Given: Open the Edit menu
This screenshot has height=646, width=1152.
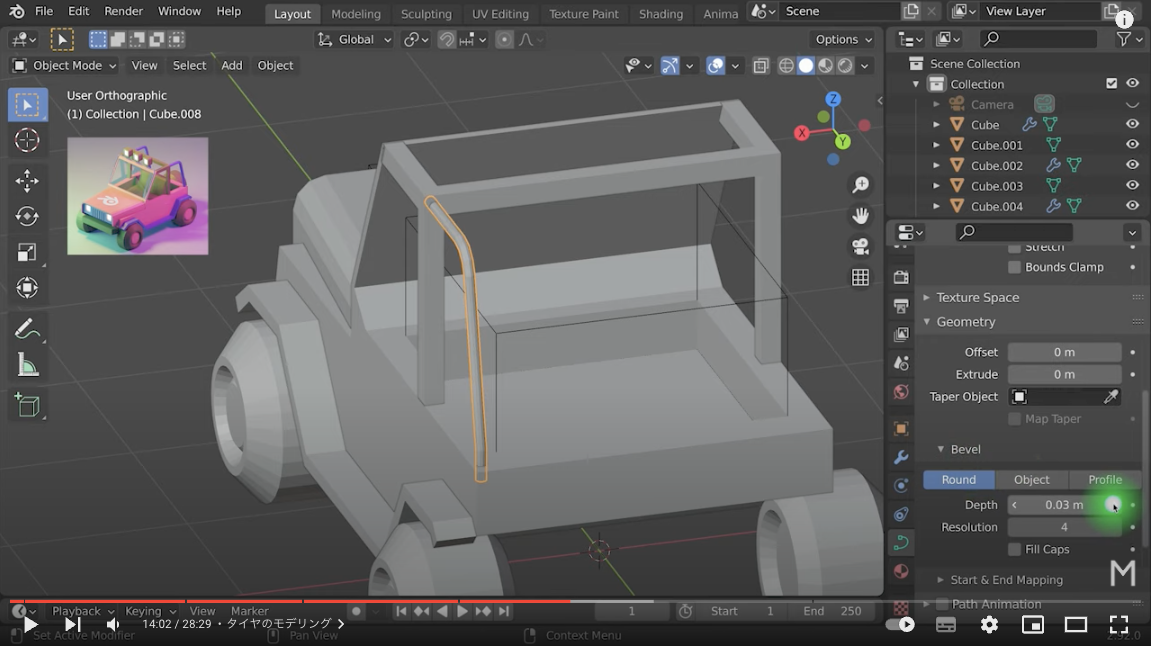Looking at the screenshot, I should (x=78, y=11).
